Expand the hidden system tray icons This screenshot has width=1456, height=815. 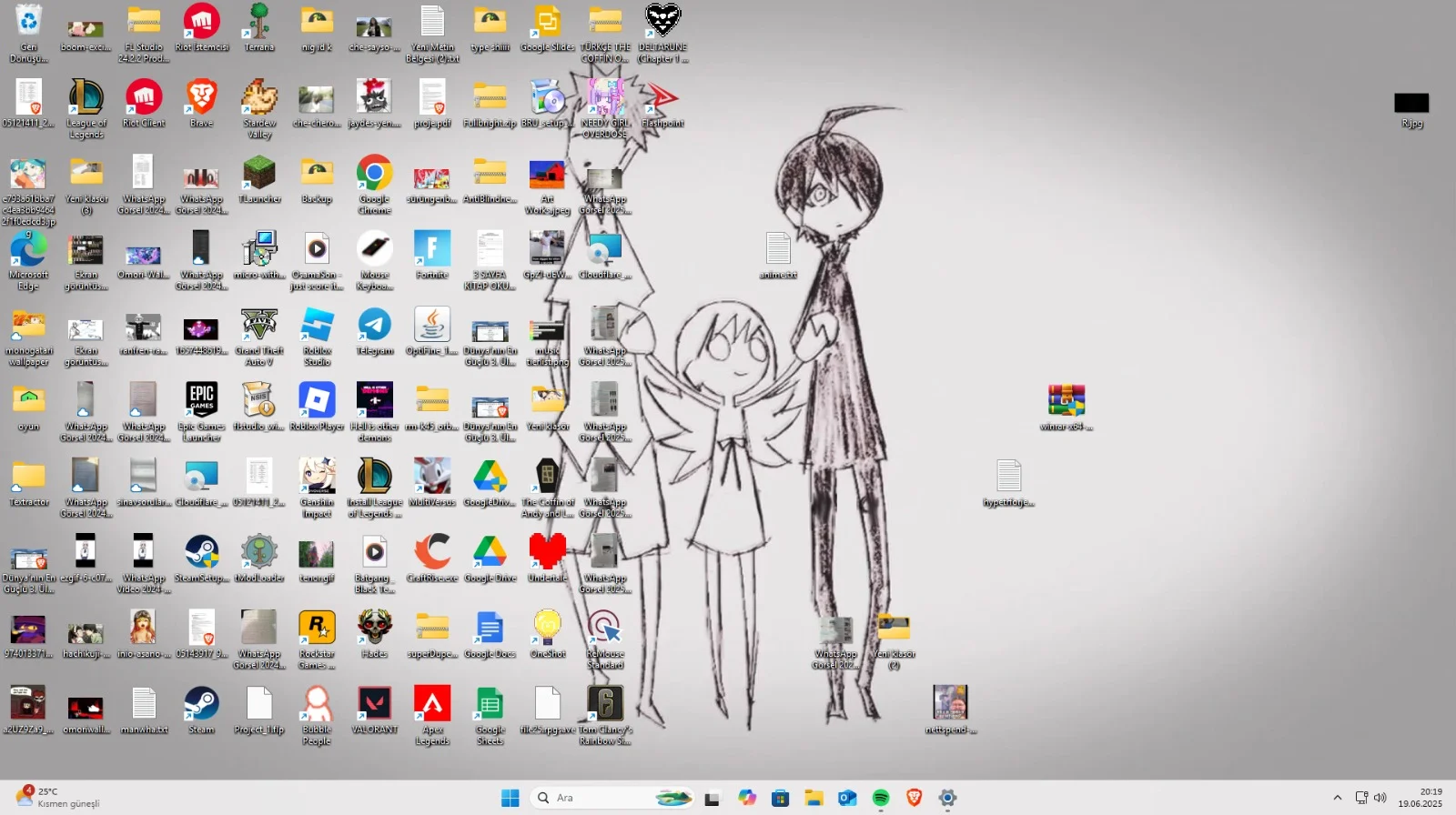tap(1337, 798)
